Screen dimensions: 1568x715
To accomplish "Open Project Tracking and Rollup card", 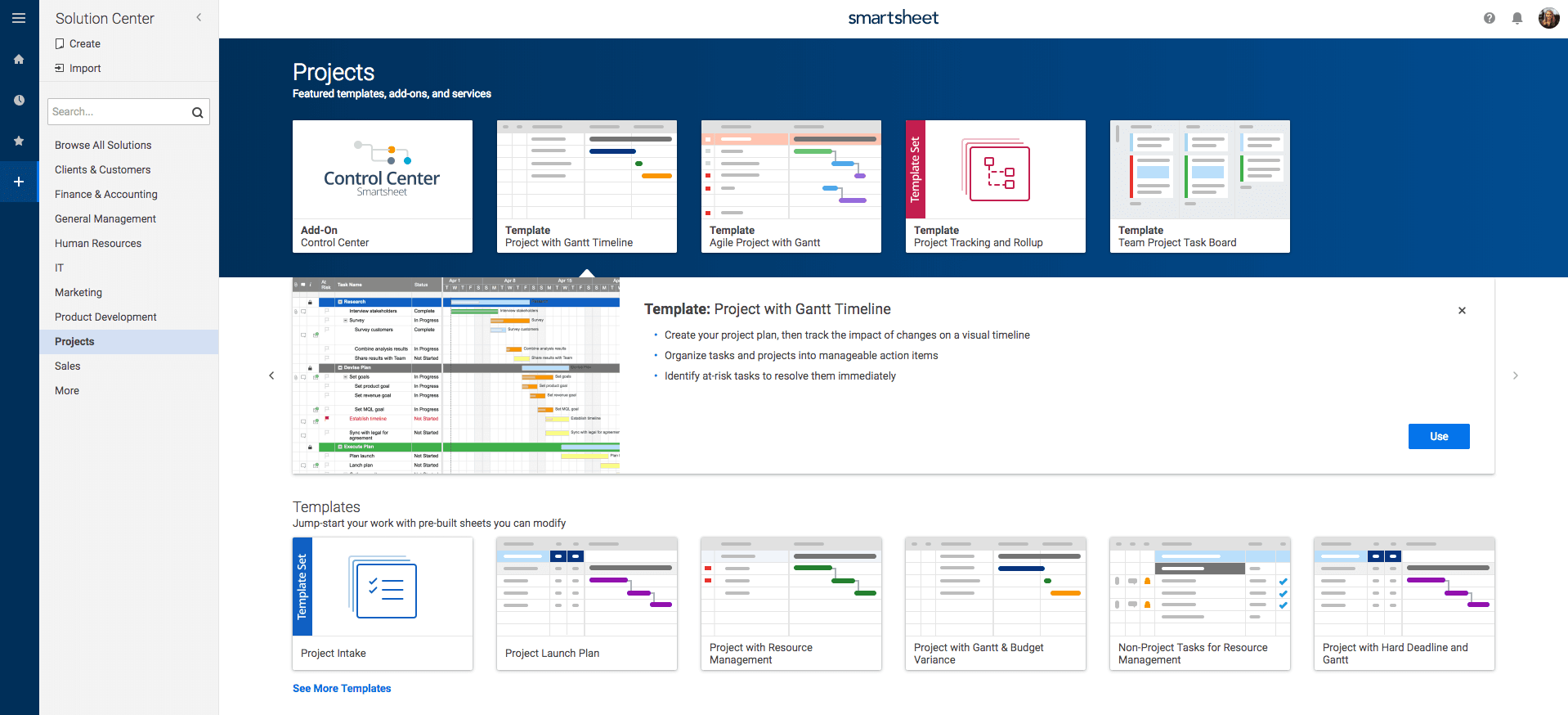I will pyautogui.click(x=996, y=187).
